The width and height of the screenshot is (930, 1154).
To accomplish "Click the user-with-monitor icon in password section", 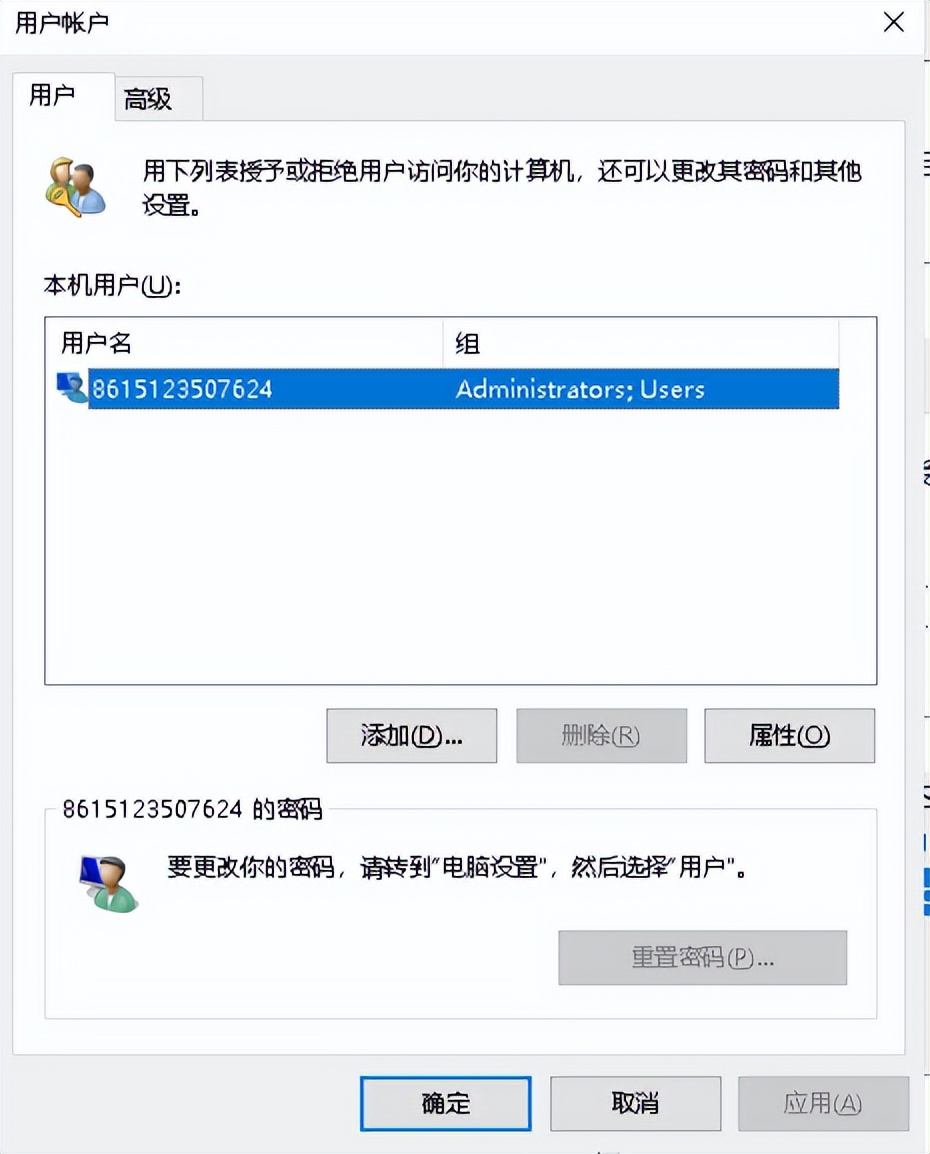I will (109, 883).
